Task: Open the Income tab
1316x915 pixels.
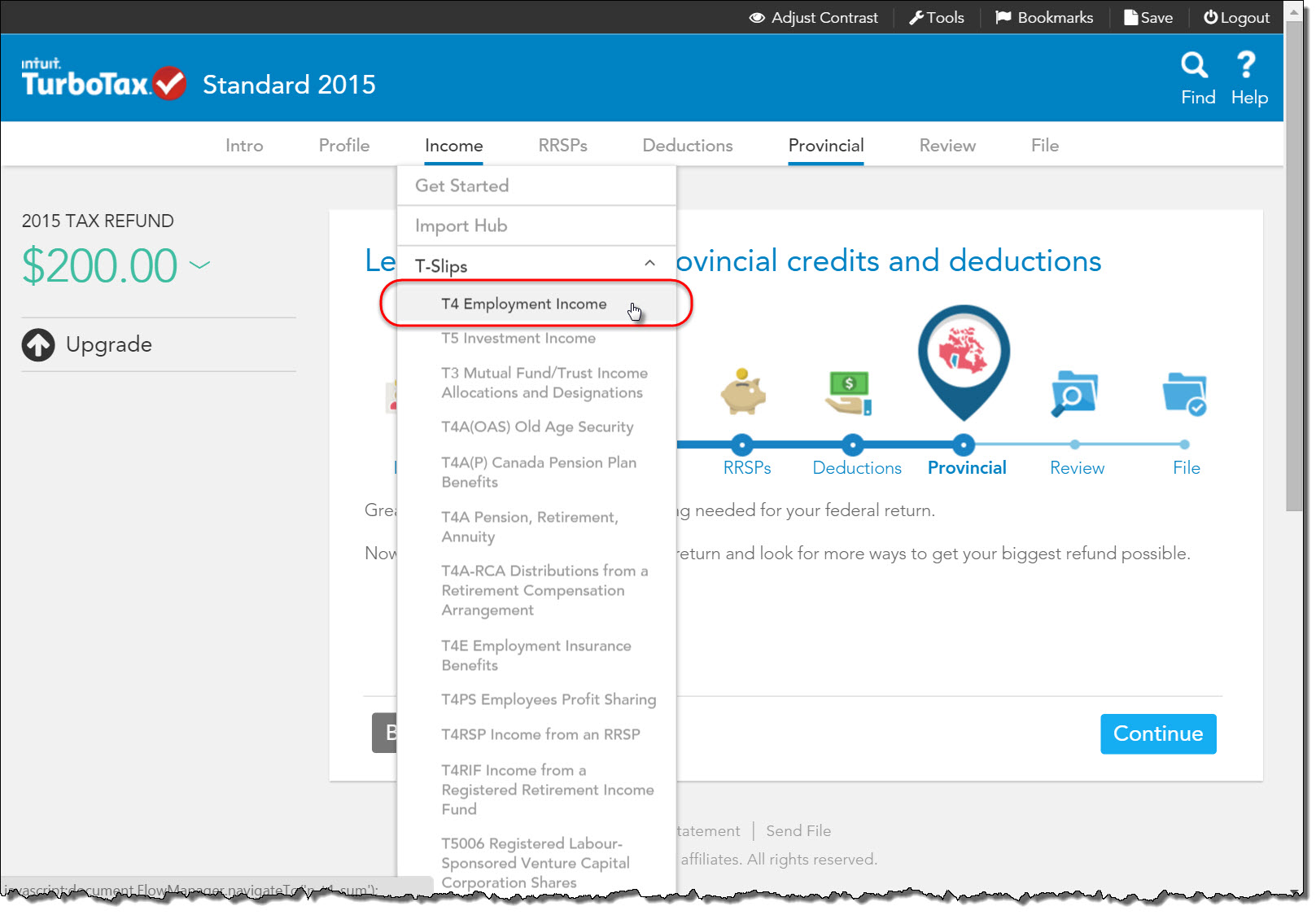Action: 454,146
